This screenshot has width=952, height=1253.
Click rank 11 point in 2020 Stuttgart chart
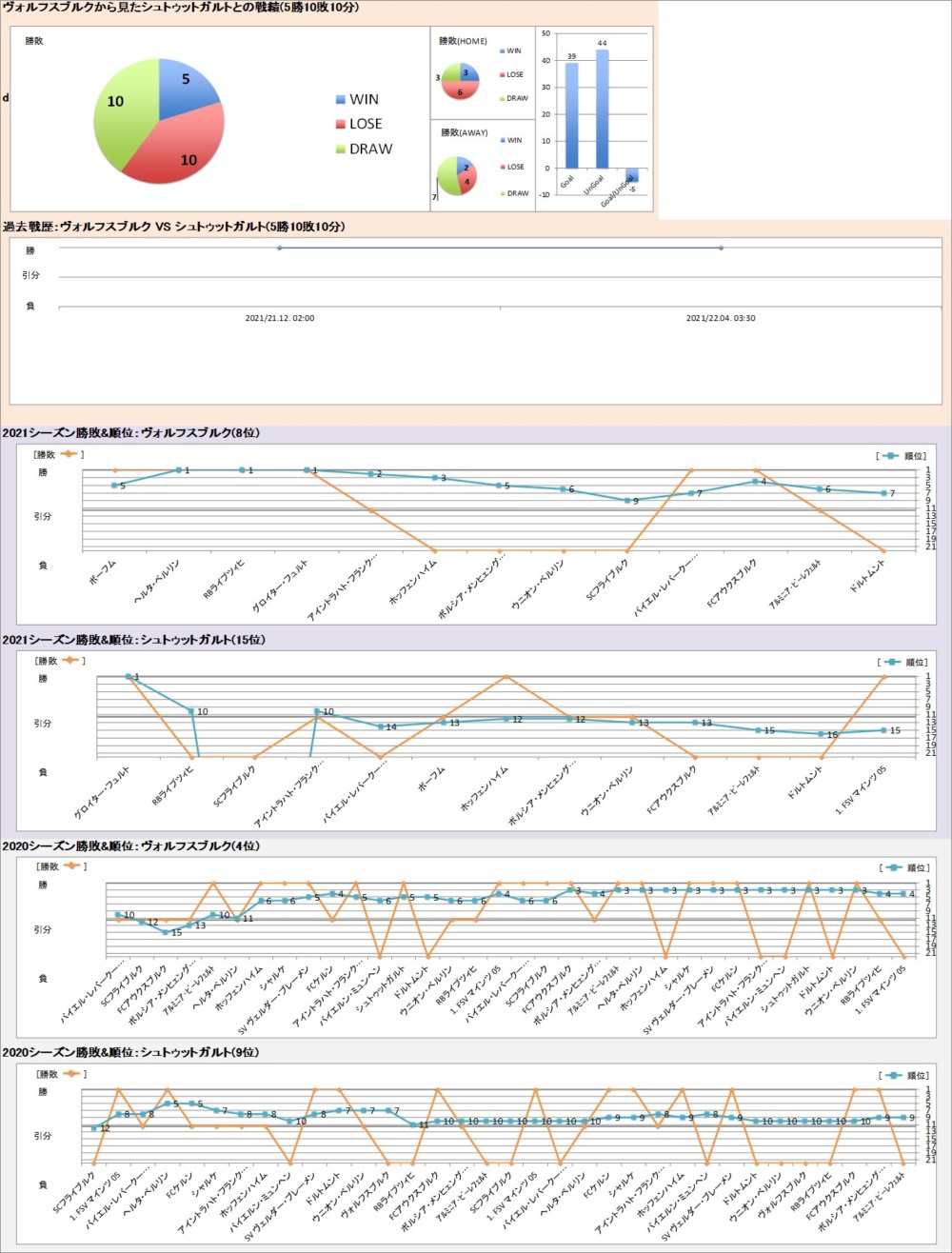point(413,1124)
